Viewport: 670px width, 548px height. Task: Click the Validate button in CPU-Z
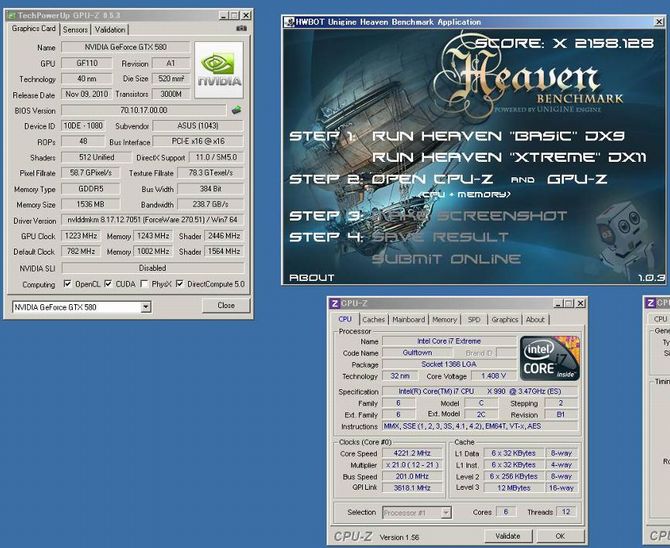click(x=508, y=536)
